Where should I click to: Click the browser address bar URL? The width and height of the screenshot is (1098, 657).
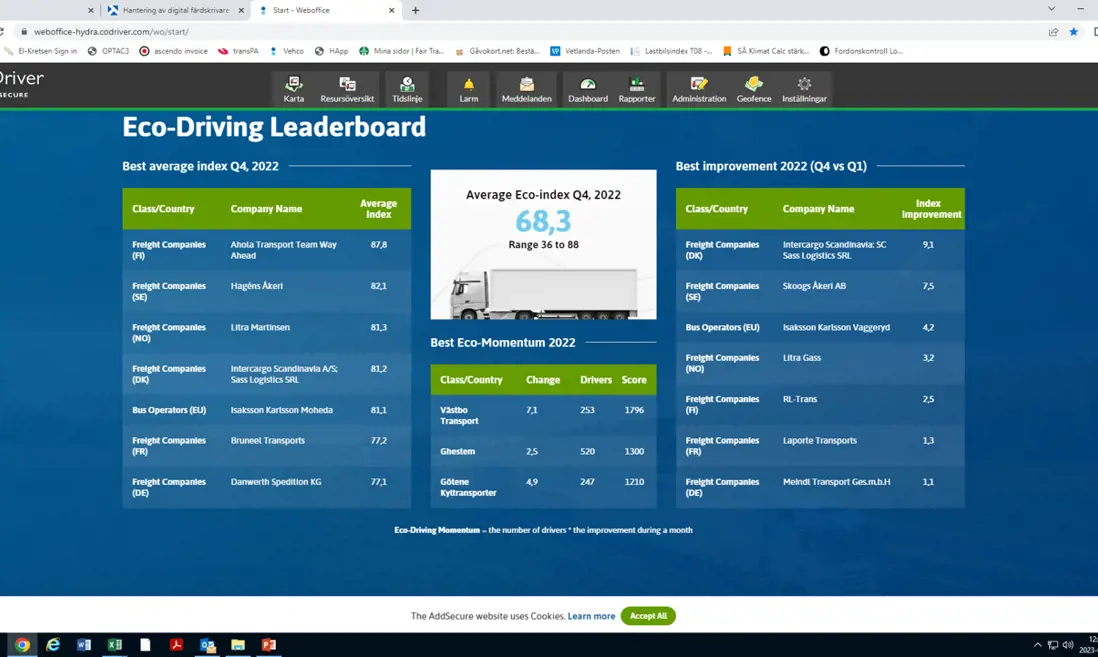(111, 32)
